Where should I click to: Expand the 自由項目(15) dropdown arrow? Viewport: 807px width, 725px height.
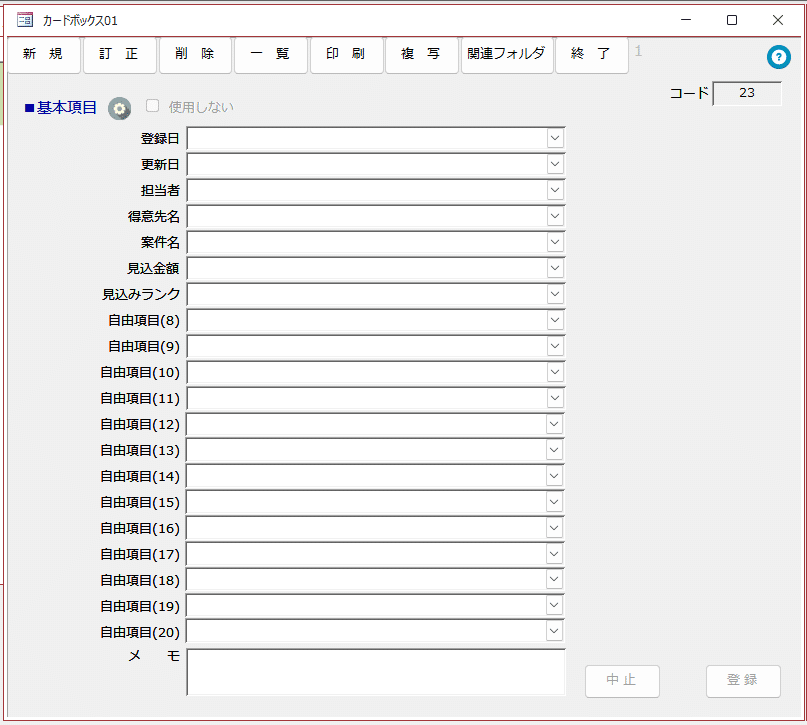tap(554, 502)
